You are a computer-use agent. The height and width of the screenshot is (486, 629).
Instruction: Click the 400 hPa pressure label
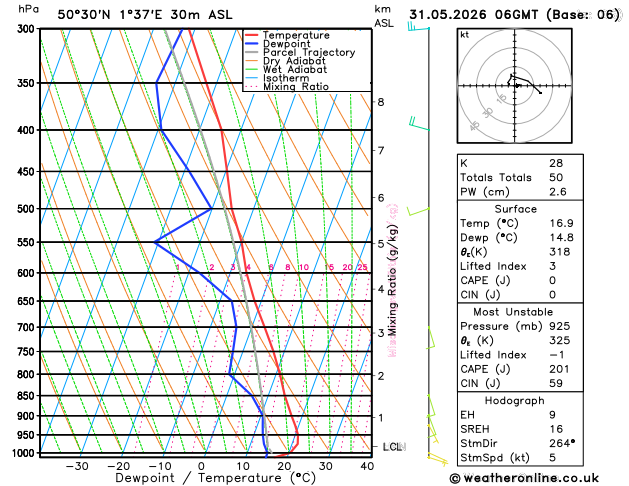(x=28, y=130)
